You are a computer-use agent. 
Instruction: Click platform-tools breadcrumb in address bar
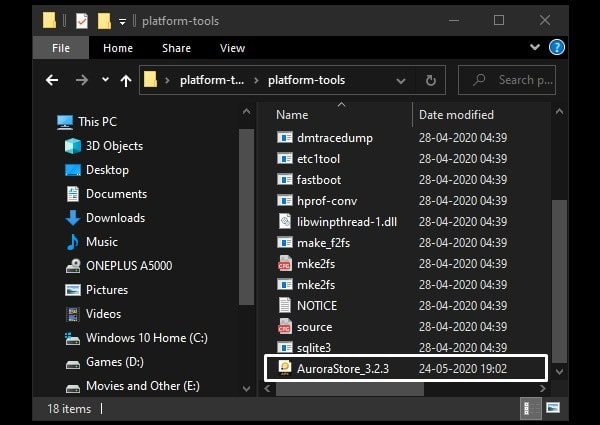(307, 80)
